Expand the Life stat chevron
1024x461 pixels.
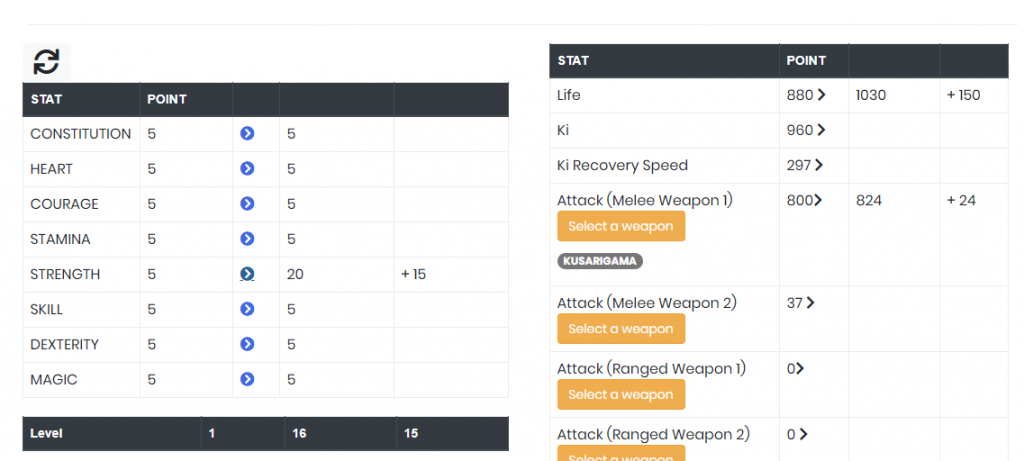coord(821,95)
